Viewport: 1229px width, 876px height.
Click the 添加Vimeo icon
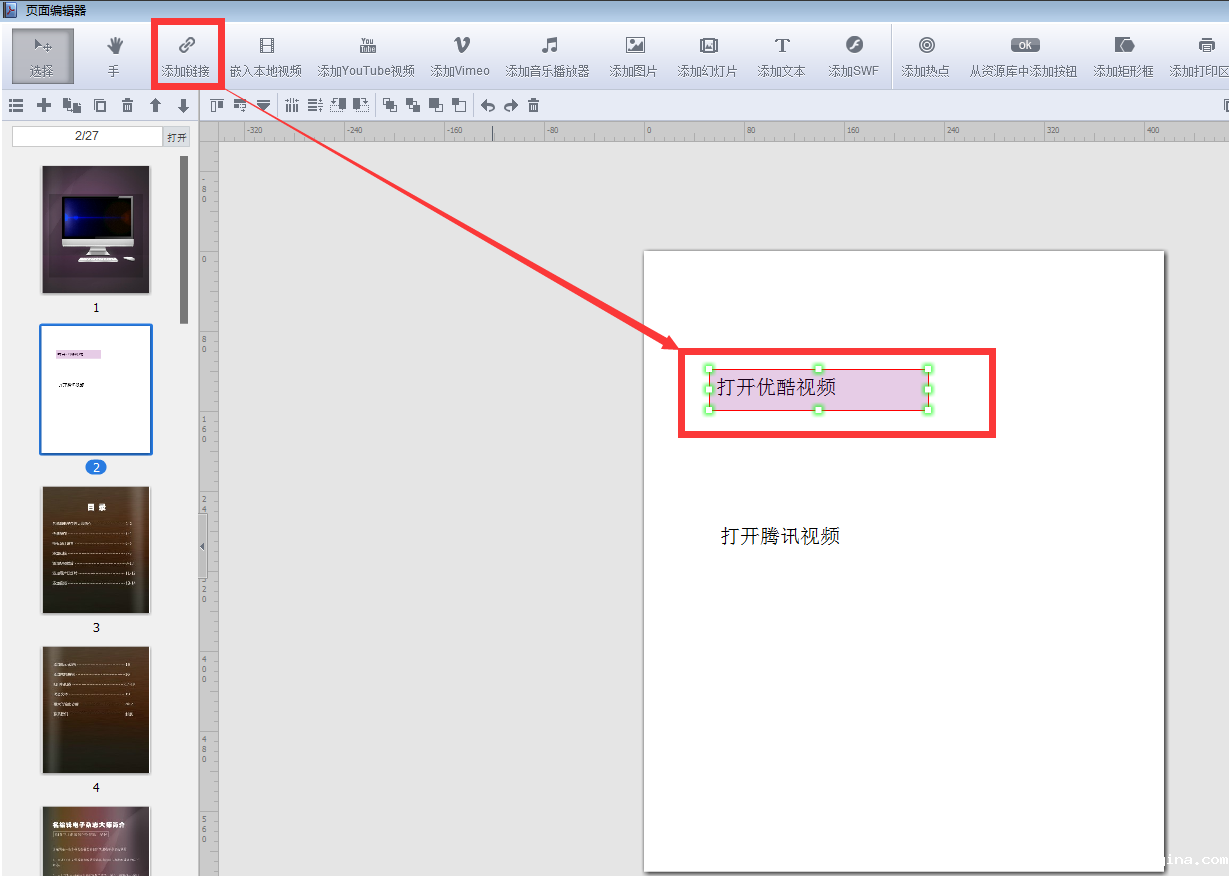point(460,56)
